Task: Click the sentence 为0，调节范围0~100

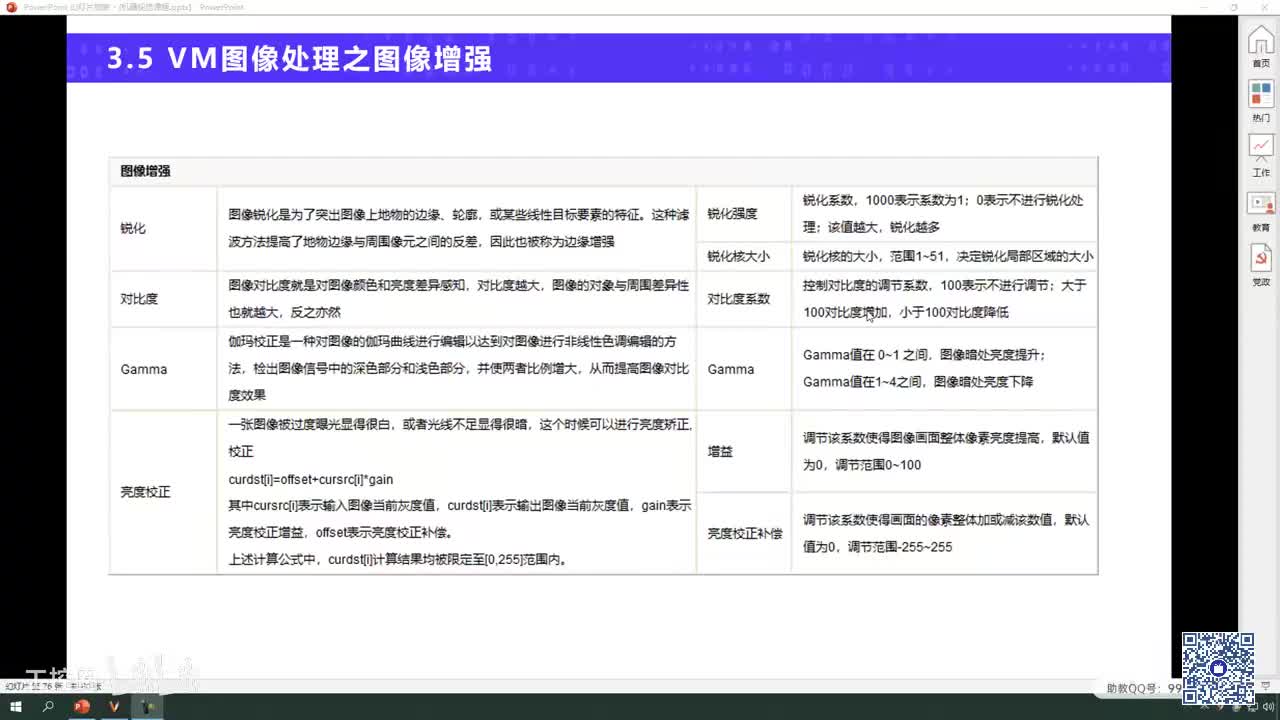Action: click(862, 465)
